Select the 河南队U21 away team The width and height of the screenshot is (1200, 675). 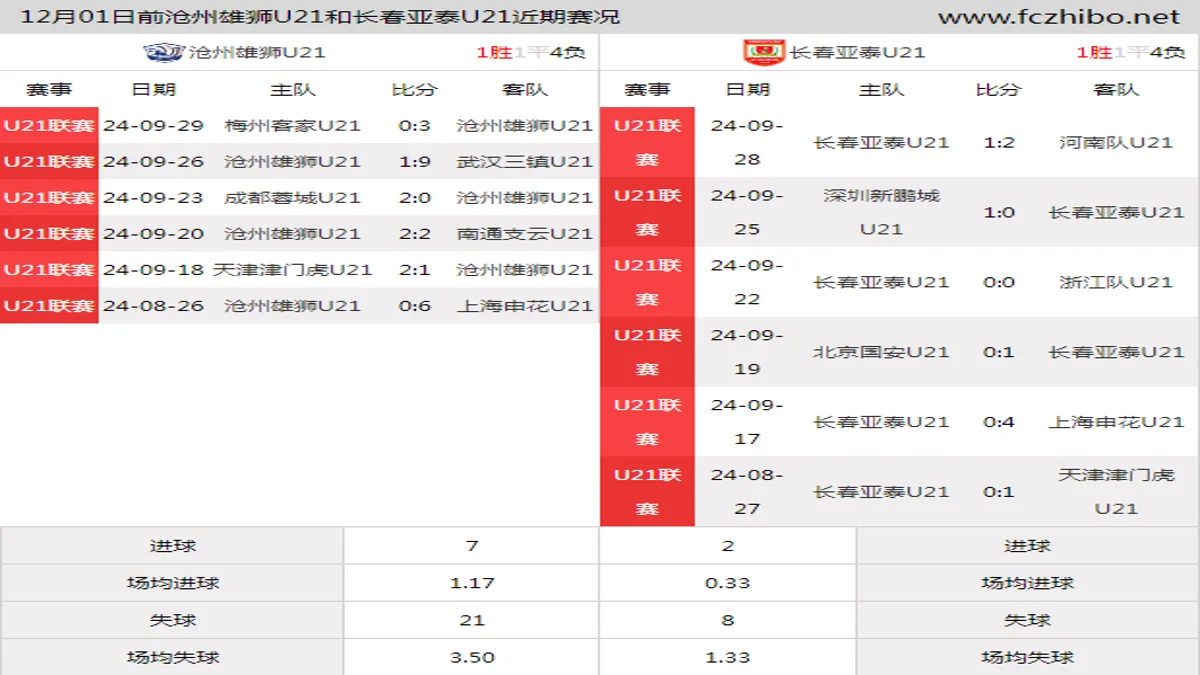1116,142
